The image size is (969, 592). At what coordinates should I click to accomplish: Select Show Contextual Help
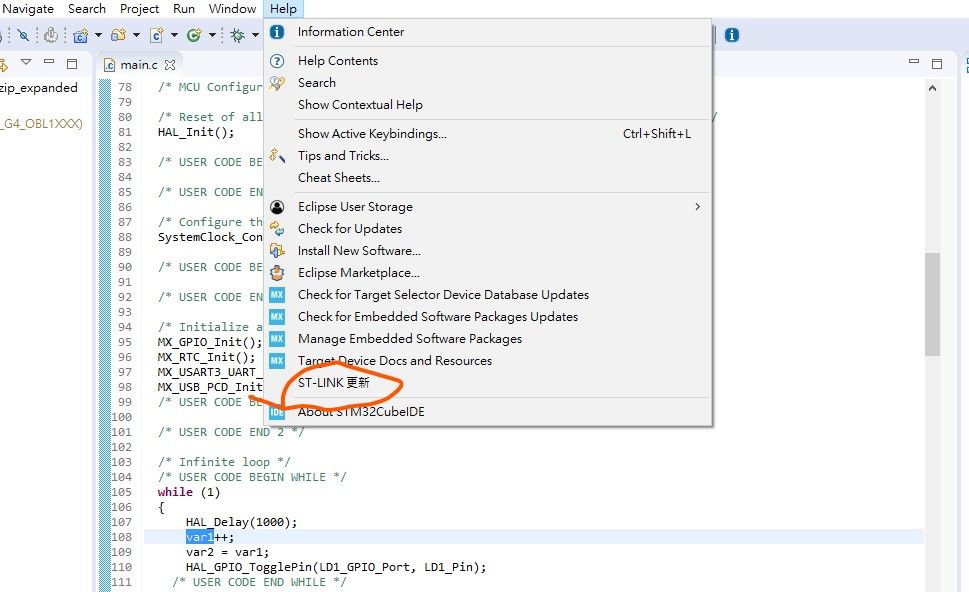click(x=488, y=104)
